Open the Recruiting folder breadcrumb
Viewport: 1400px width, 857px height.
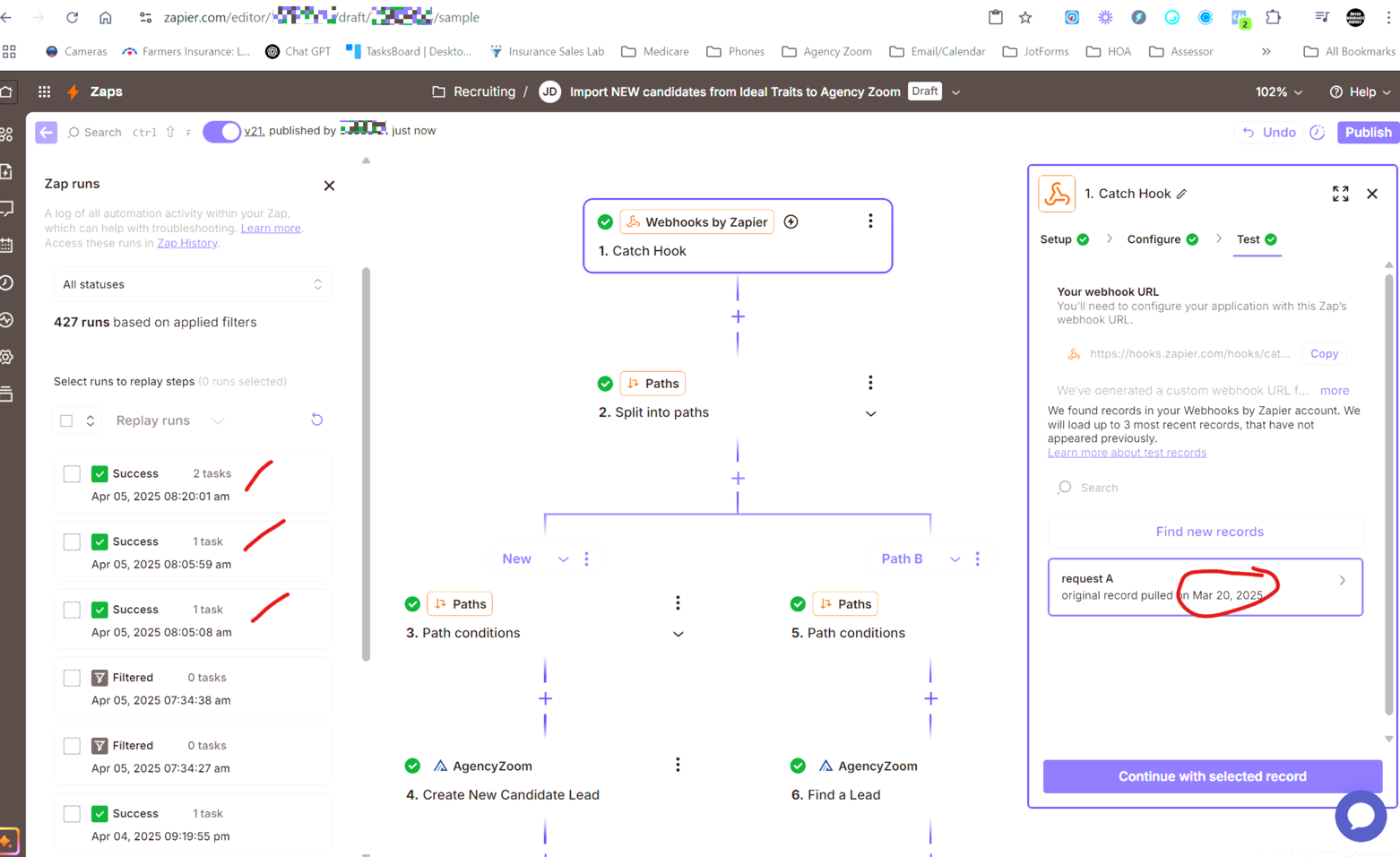point(474,91)
